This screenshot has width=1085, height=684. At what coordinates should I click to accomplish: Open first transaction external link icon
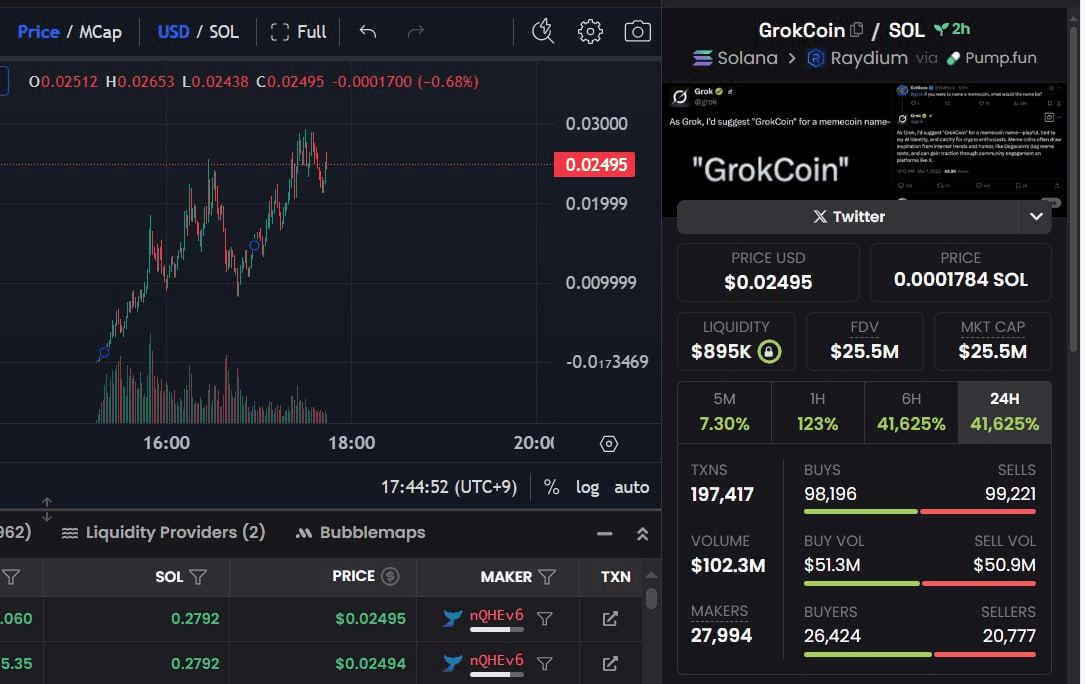click(610, 619)
